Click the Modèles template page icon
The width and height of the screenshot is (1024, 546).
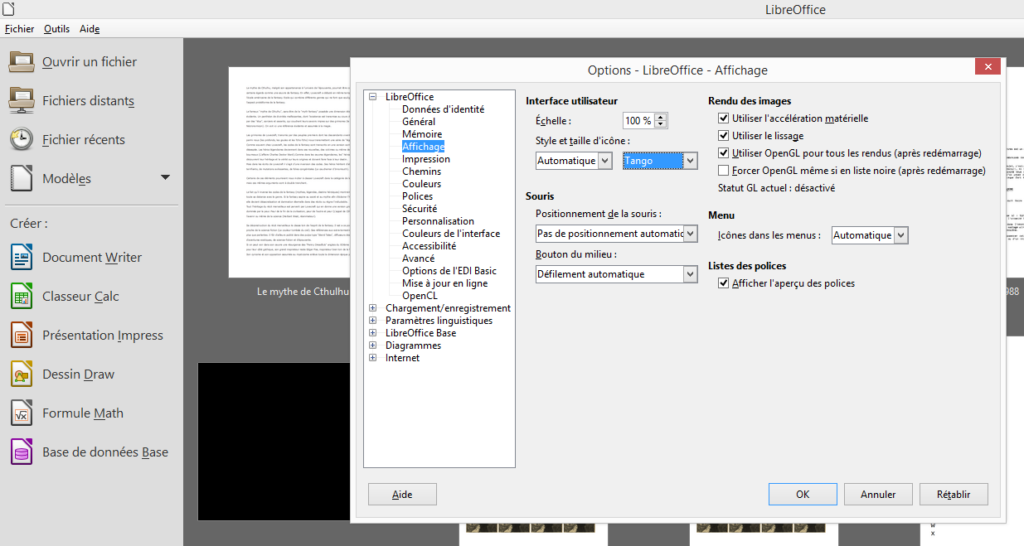click(x=22, y=178)
